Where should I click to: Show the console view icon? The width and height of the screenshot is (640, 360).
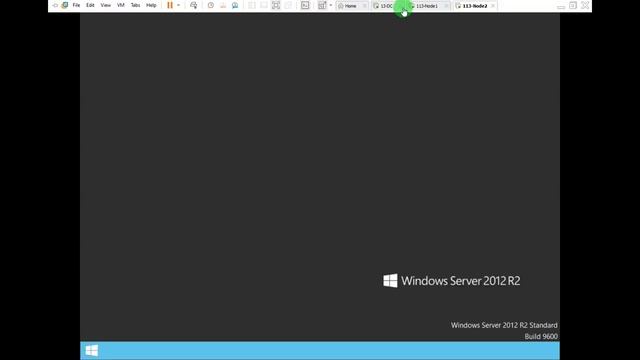[305, 5]
